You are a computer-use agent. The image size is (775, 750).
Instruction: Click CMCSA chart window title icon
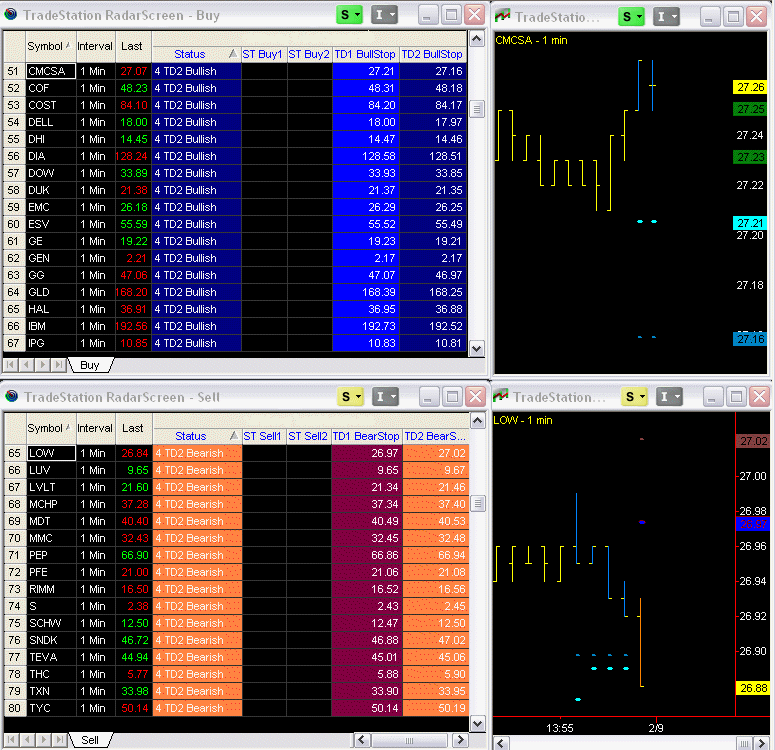click(x=503, y=16)
